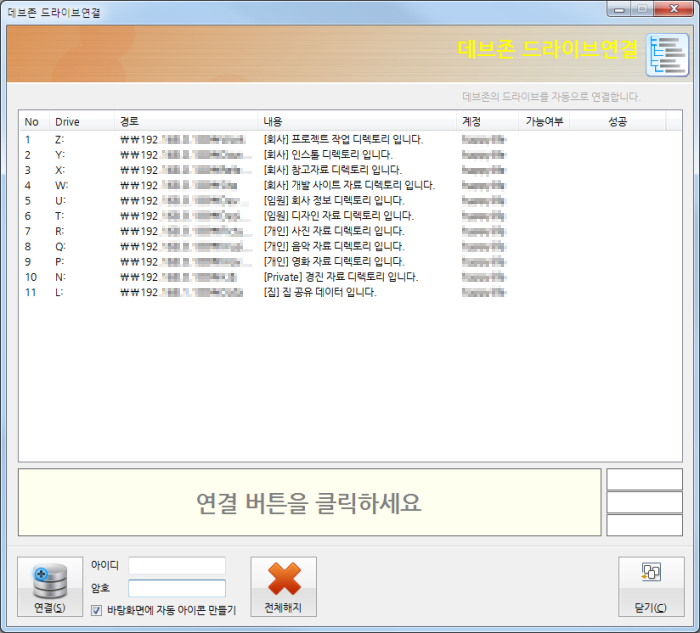Image resolution: width=700 pixels, height=633 pixels.
Task: Select row with drive P:
Action: pos(350,262)
